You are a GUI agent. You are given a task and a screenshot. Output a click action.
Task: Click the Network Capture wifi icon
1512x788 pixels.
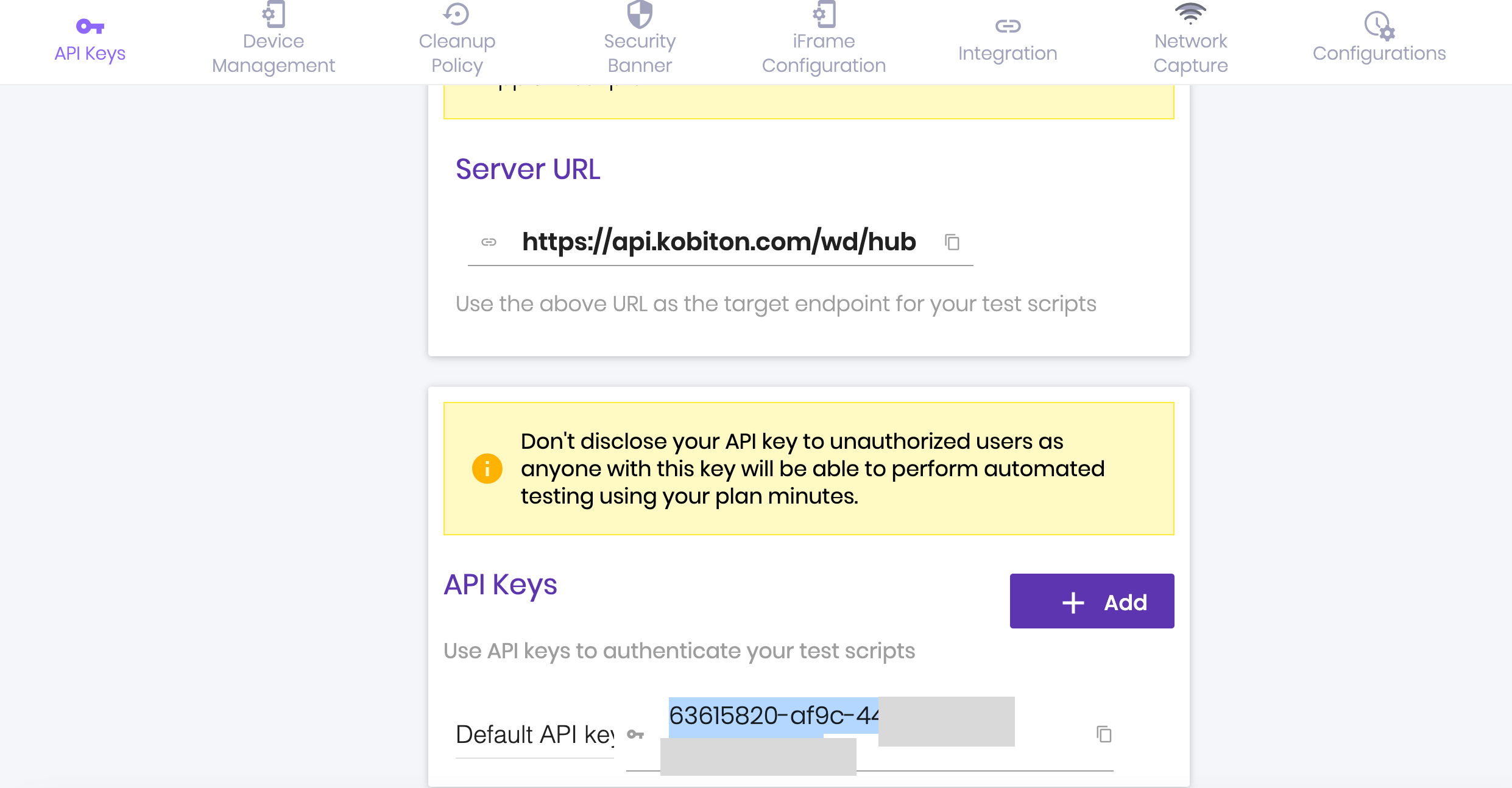[1190, 13]
